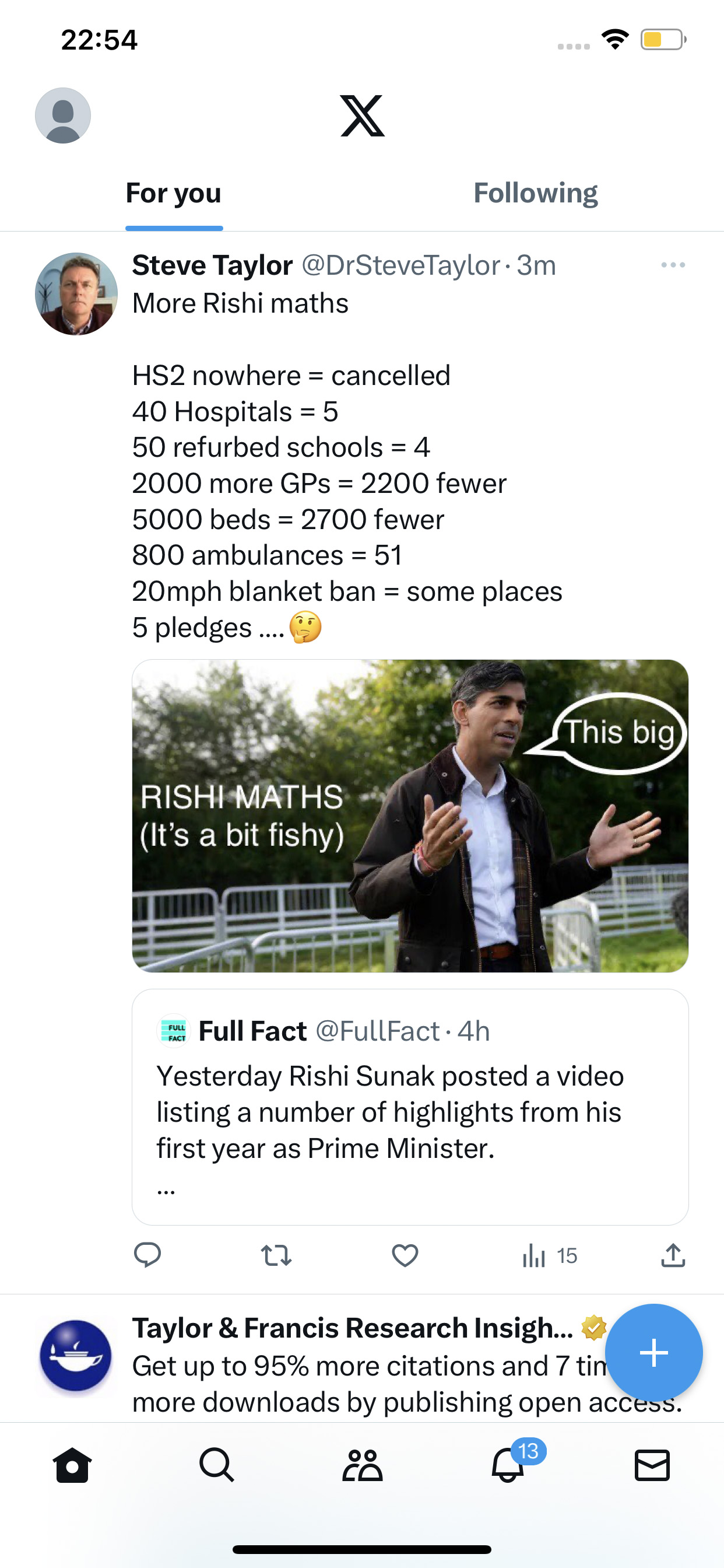This screenshot has width=724, height=1568.
Task: View tweet analytics showing 15 views
Action: click(x=549, y=1256)
